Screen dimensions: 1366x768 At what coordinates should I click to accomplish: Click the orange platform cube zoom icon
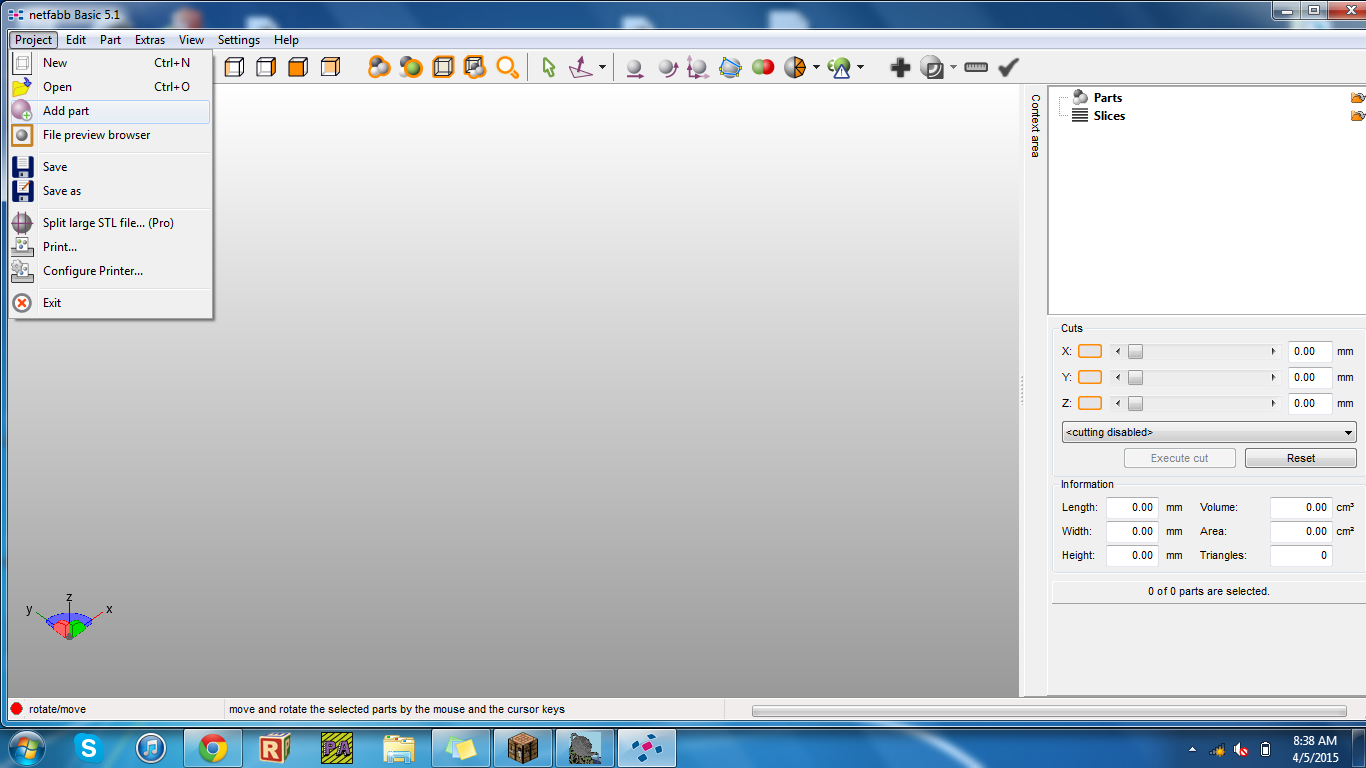443,67
